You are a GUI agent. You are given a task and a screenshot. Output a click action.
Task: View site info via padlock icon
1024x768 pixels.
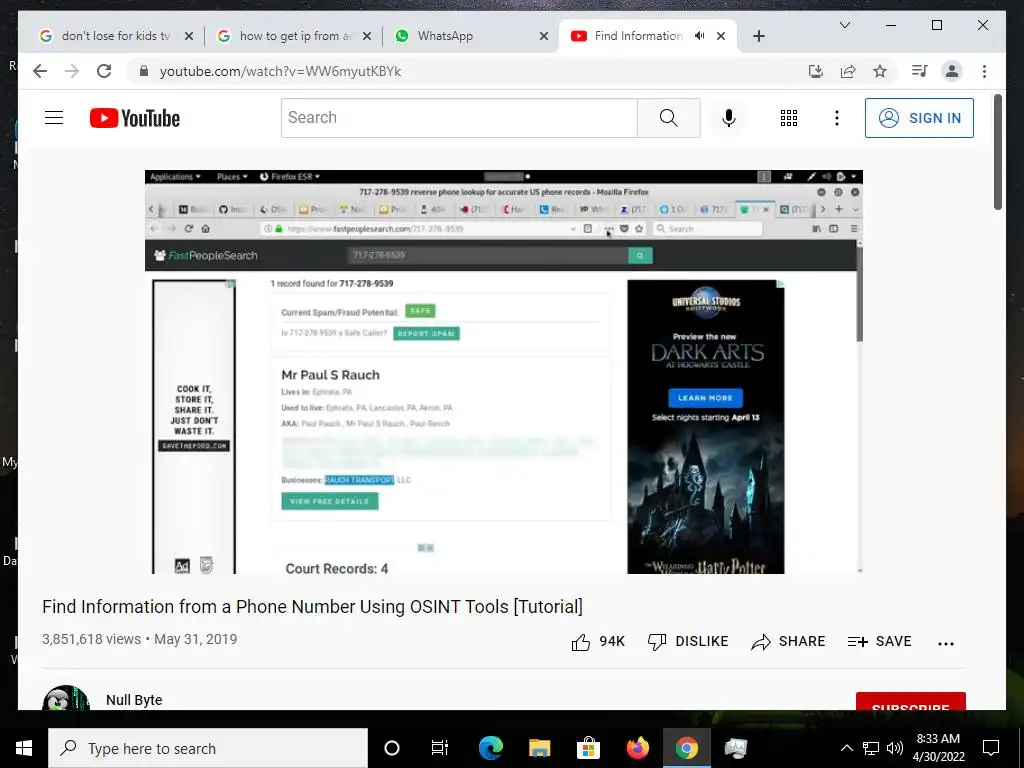click(x=144, y=71)
